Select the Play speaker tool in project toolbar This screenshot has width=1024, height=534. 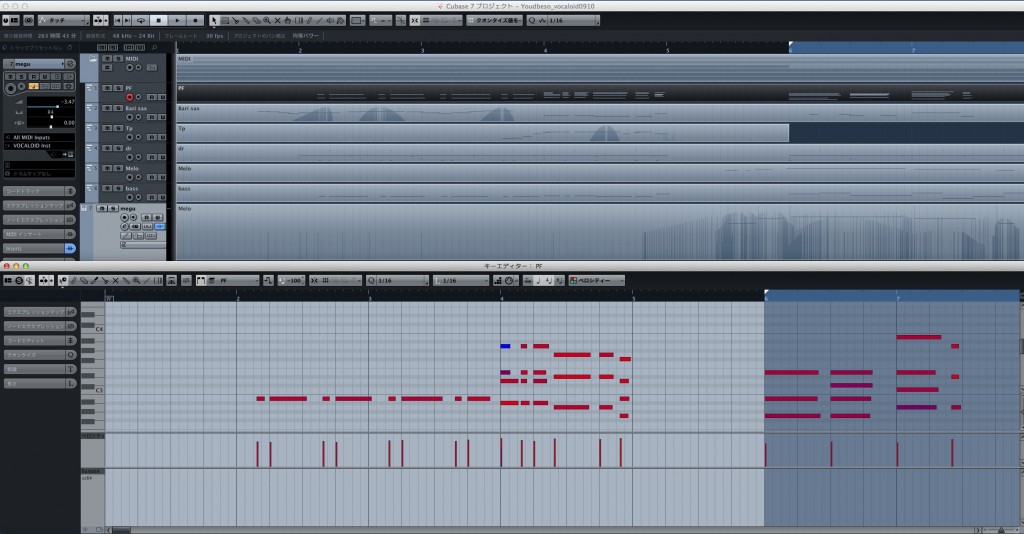click(x=330, y=20)
